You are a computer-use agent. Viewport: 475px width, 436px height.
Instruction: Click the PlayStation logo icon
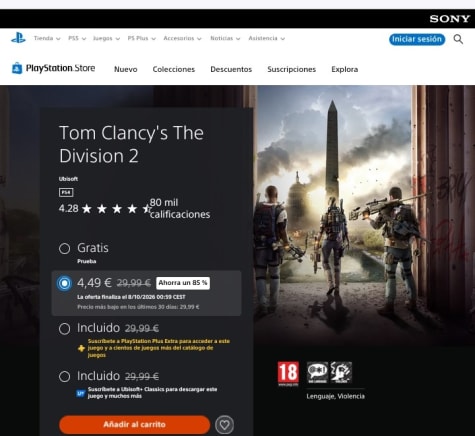pyautogui.click(x=18, y=38)
